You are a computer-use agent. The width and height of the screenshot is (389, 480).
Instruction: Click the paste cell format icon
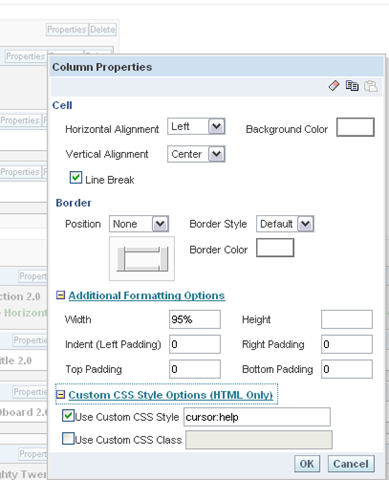coord(370,86)
